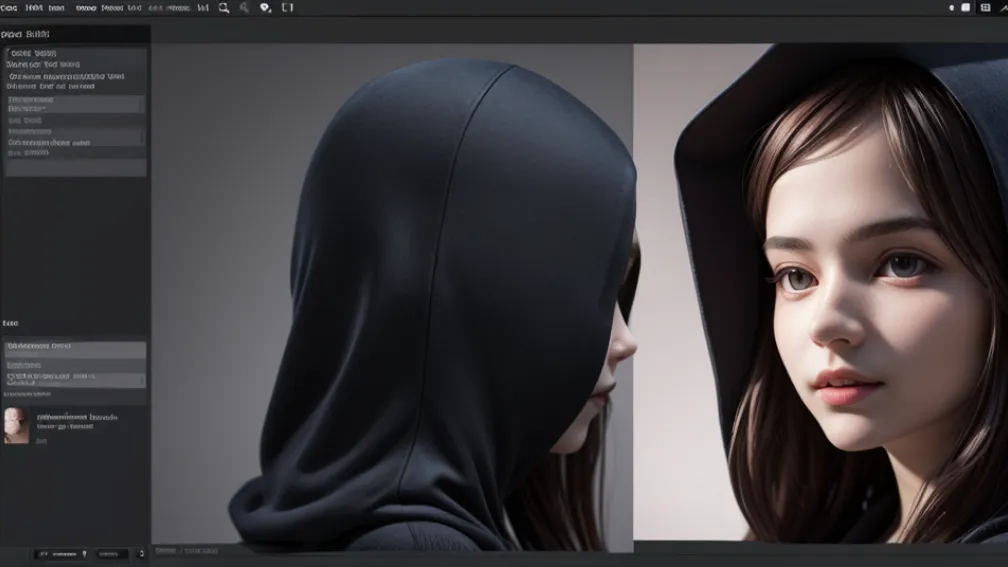Select the first highlighted row in upper panel
The width and height of the screenshot is (1008, 567).
(75, 104)
